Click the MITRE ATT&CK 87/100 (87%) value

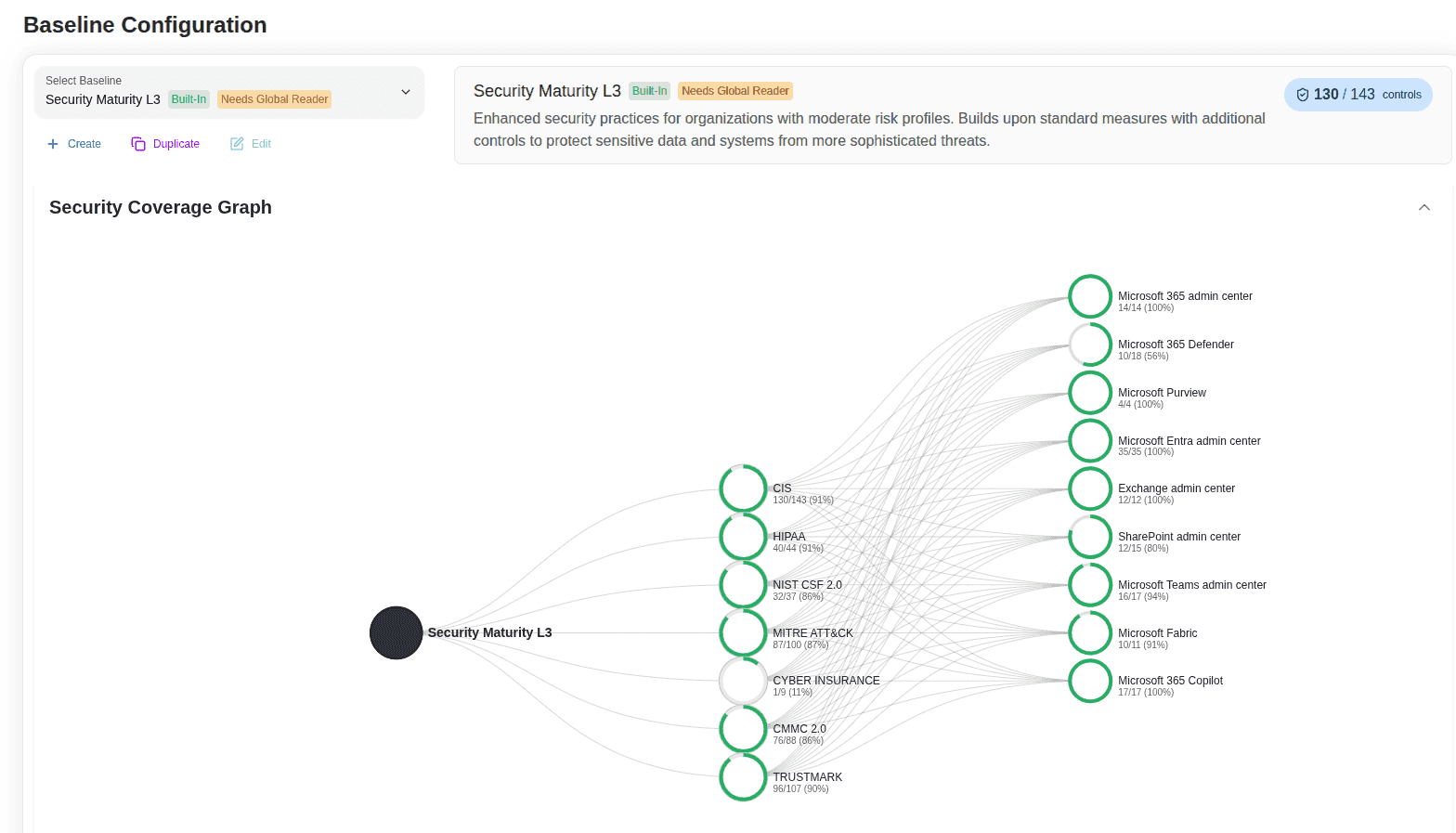tap(800, 645)
